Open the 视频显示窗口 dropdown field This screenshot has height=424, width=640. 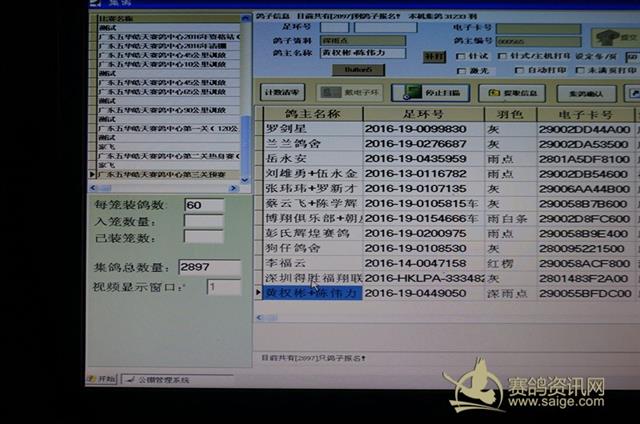click(223, 287)
